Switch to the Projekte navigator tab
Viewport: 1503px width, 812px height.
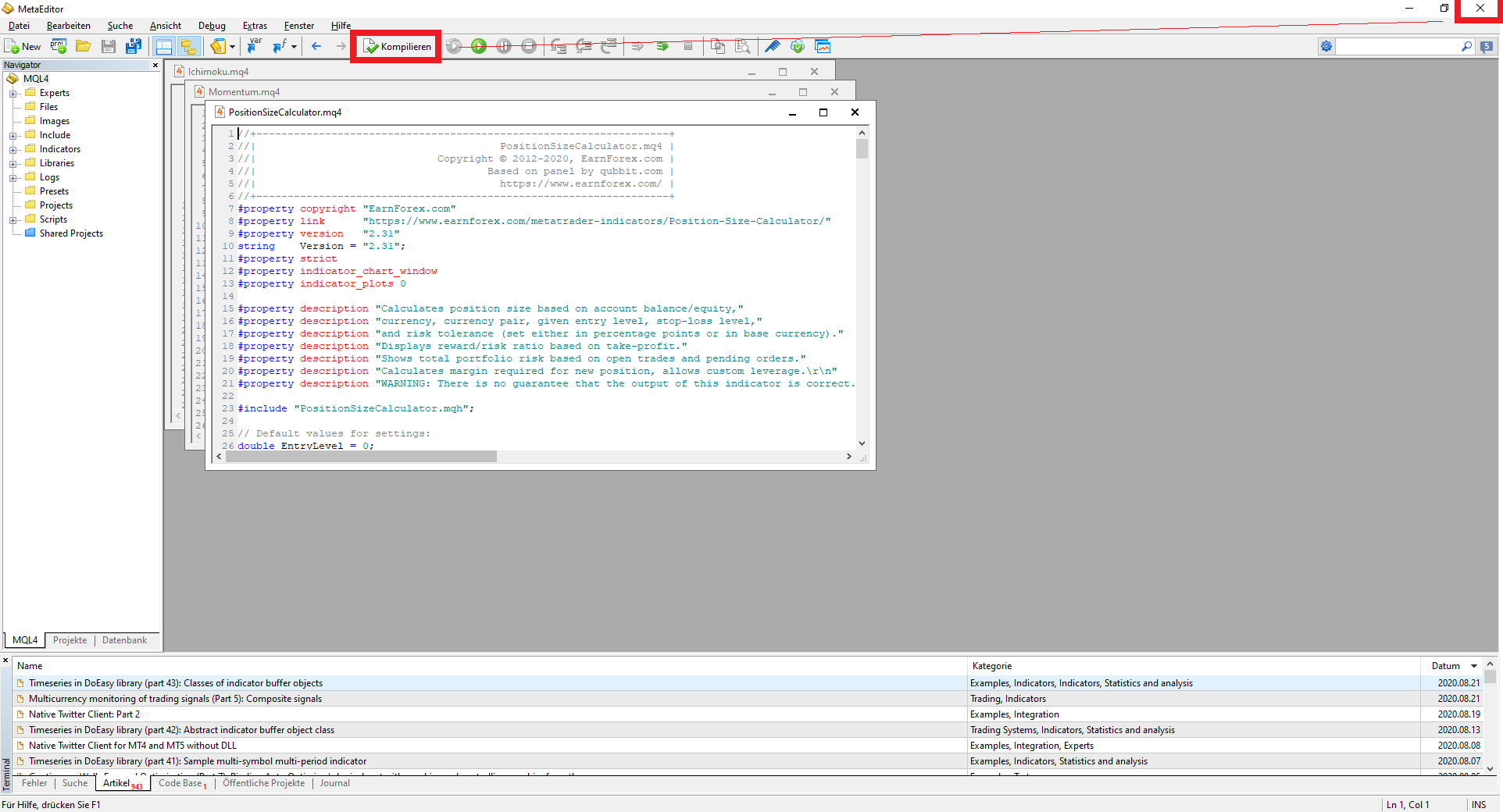tap(70, 640)
